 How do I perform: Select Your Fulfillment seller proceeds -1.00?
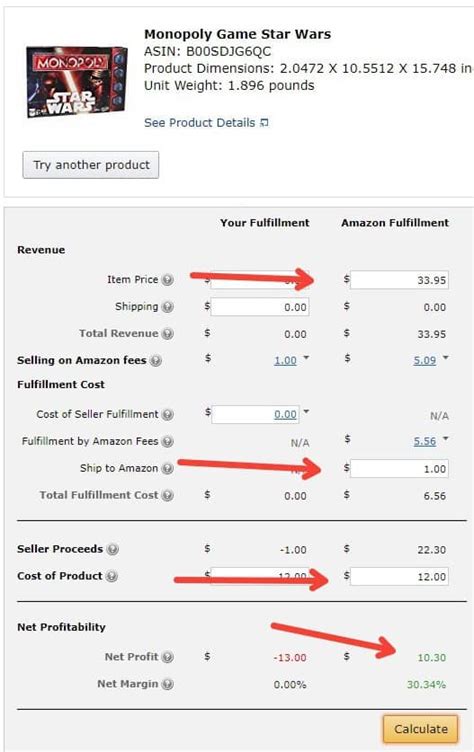click(293, 550)
